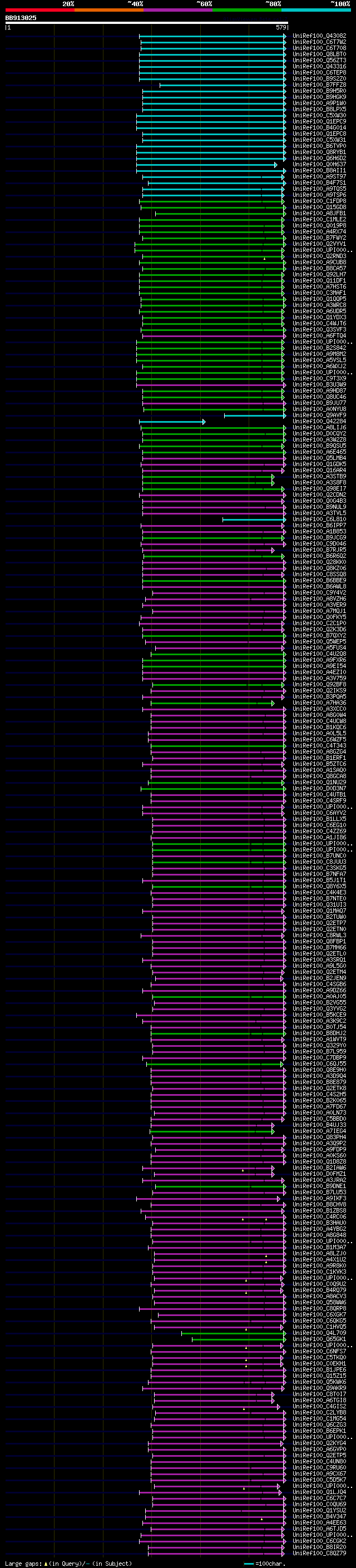Select hit label UniRef100_B4UJ33
This screenshot has height=1568, width=356.
click(x=319, y=1125)
